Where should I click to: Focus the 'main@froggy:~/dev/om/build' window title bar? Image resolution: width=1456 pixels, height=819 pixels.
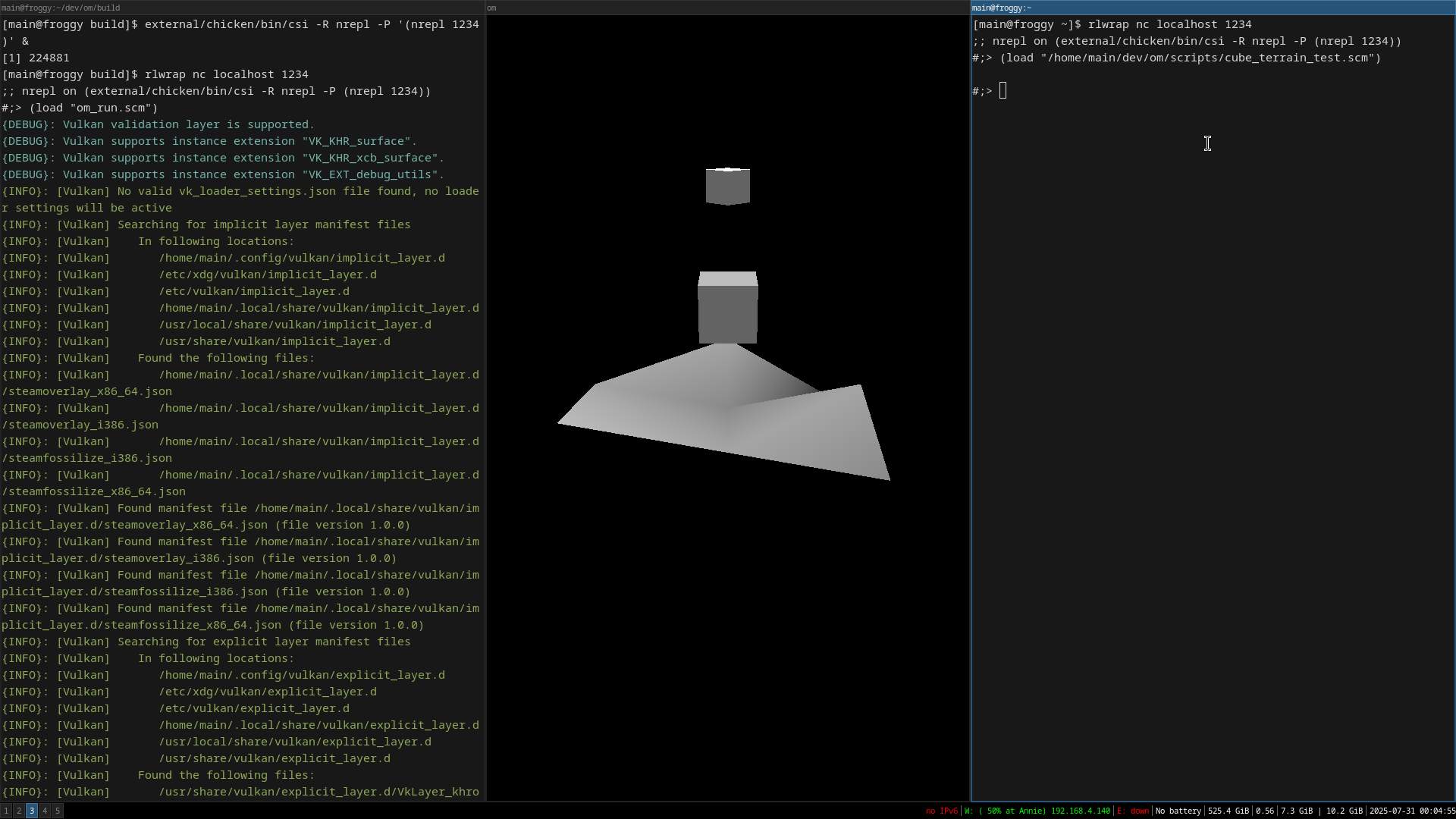pos(243,8)
